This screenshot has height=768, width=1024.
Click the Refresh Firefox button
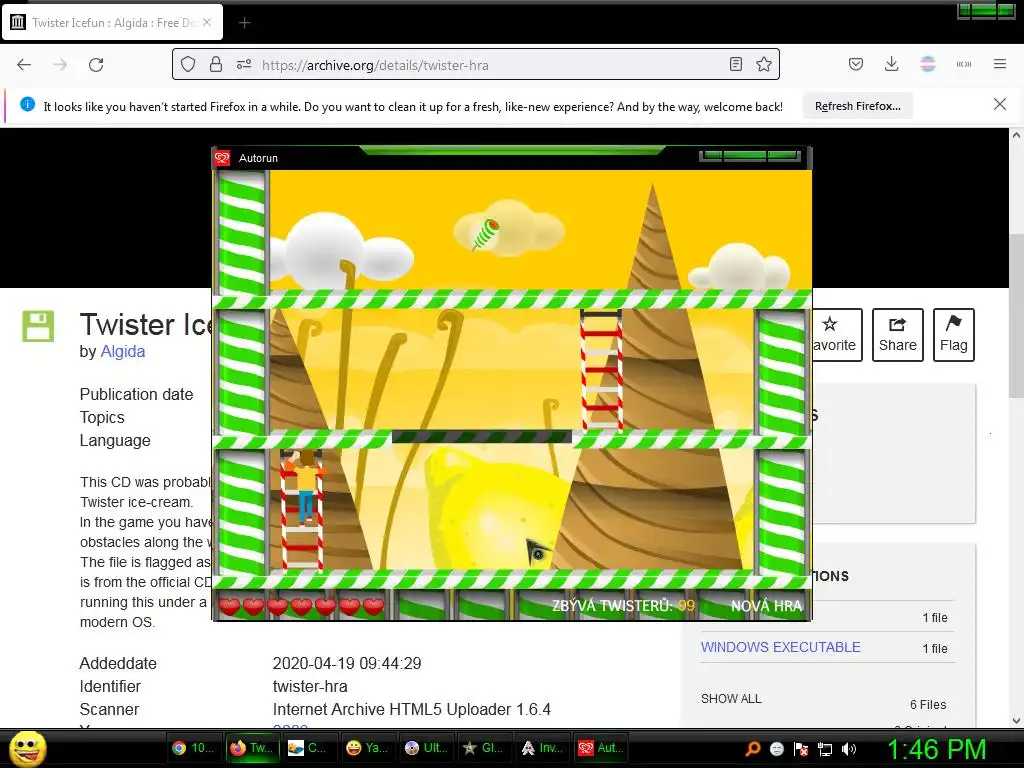pos(857,106)
